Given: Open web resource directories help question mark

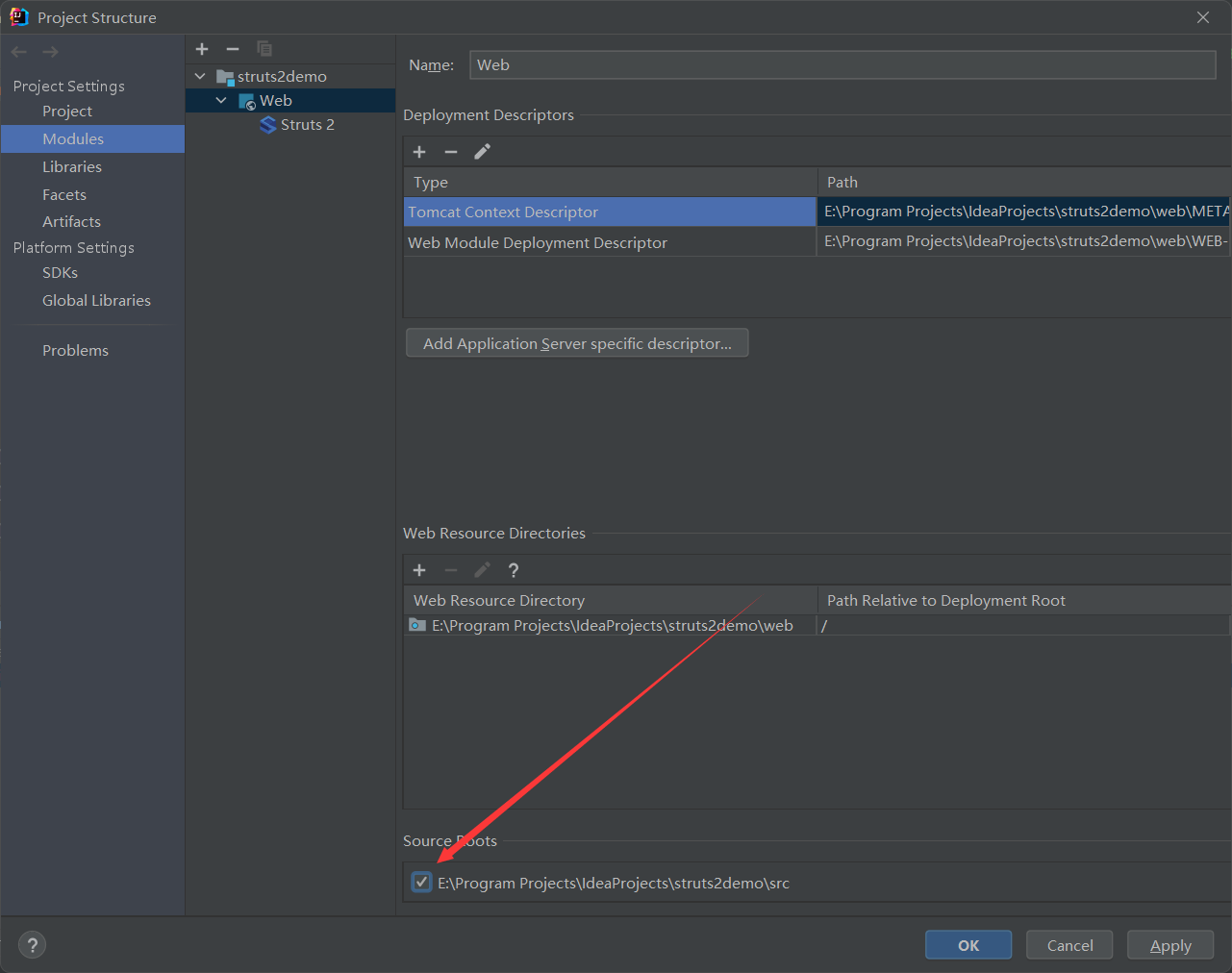Looking at the screenshot, I should pos(514,570).
